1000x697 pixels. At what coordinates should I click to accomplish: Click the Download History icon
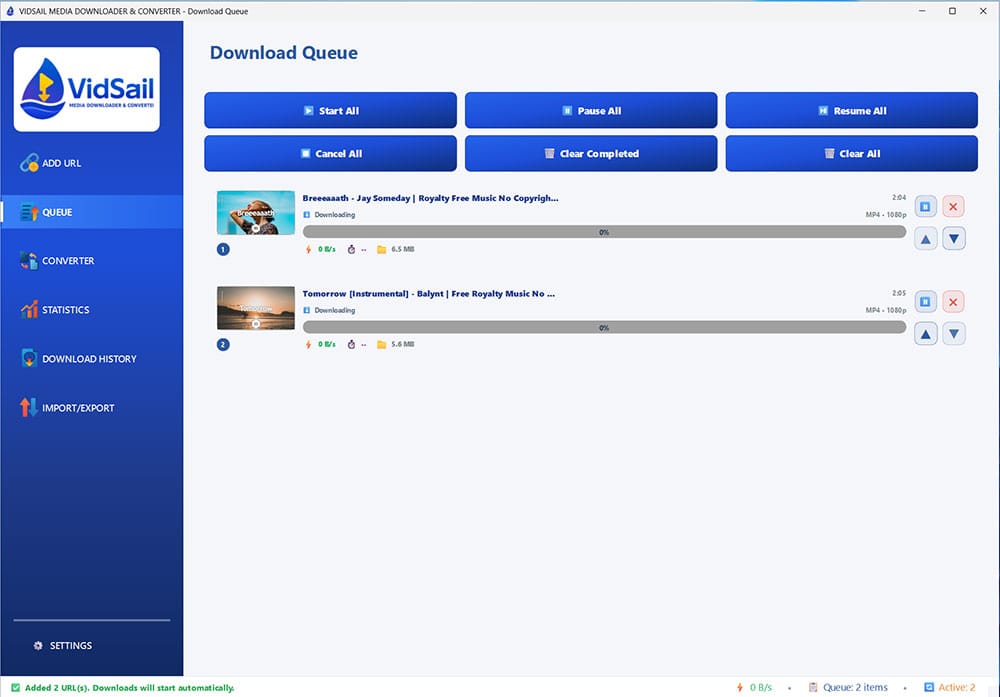click(x=29, y=358)
